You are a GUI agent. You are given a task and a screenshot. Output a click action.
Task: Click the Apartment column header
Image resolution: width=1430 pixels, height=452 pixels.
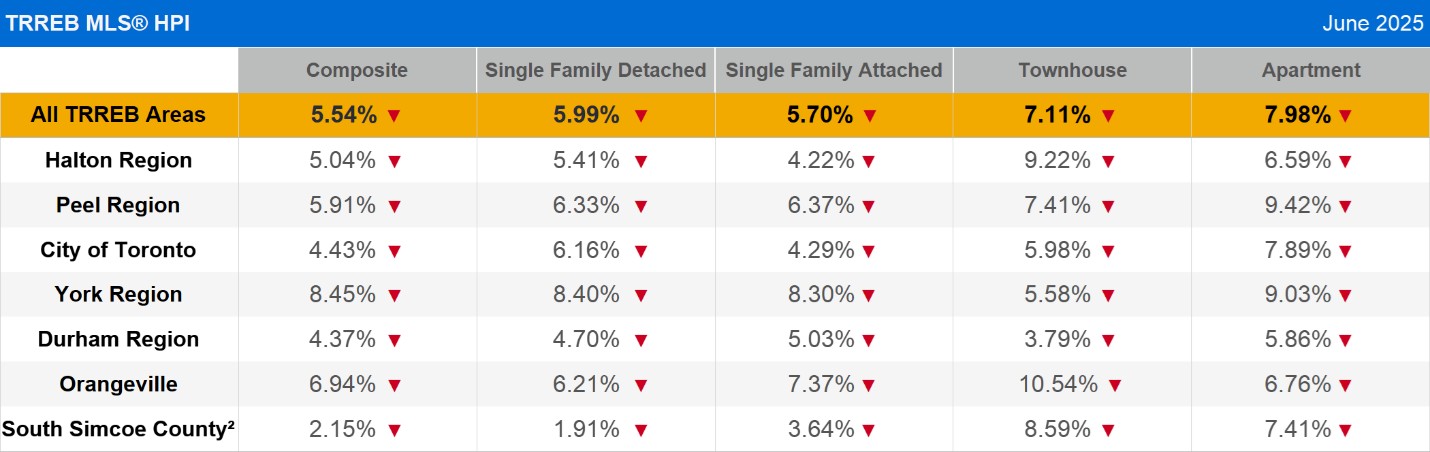tap(1311, 70)
